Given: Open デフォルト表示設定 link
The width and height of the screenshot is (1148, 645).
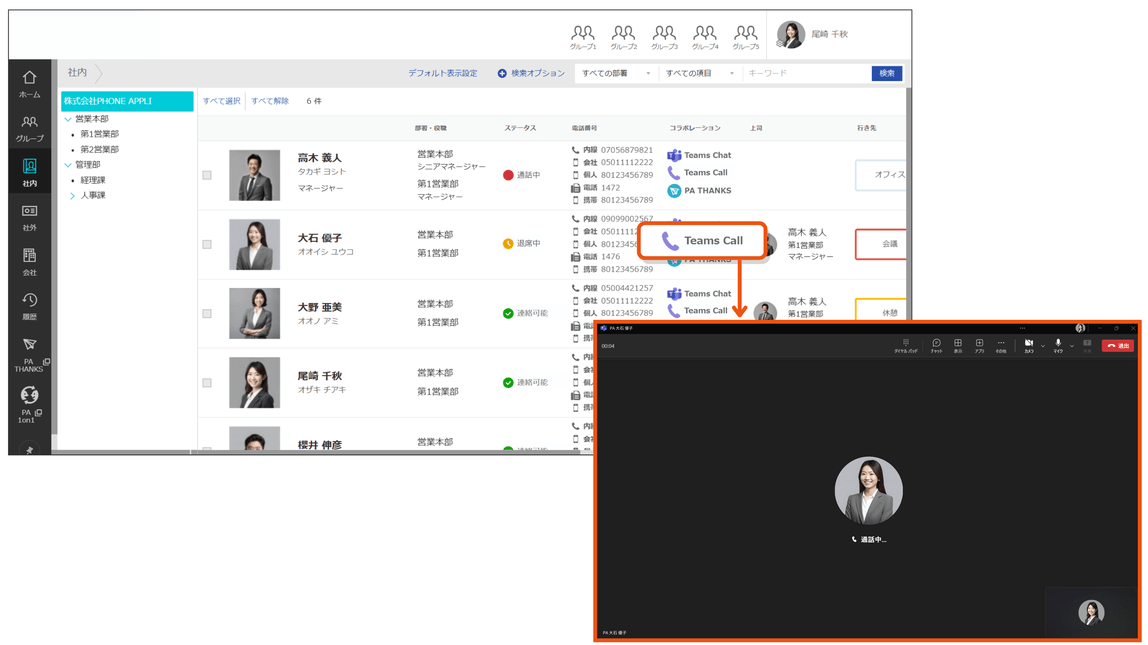Looking at the screenshot, I should click(443, 73).
